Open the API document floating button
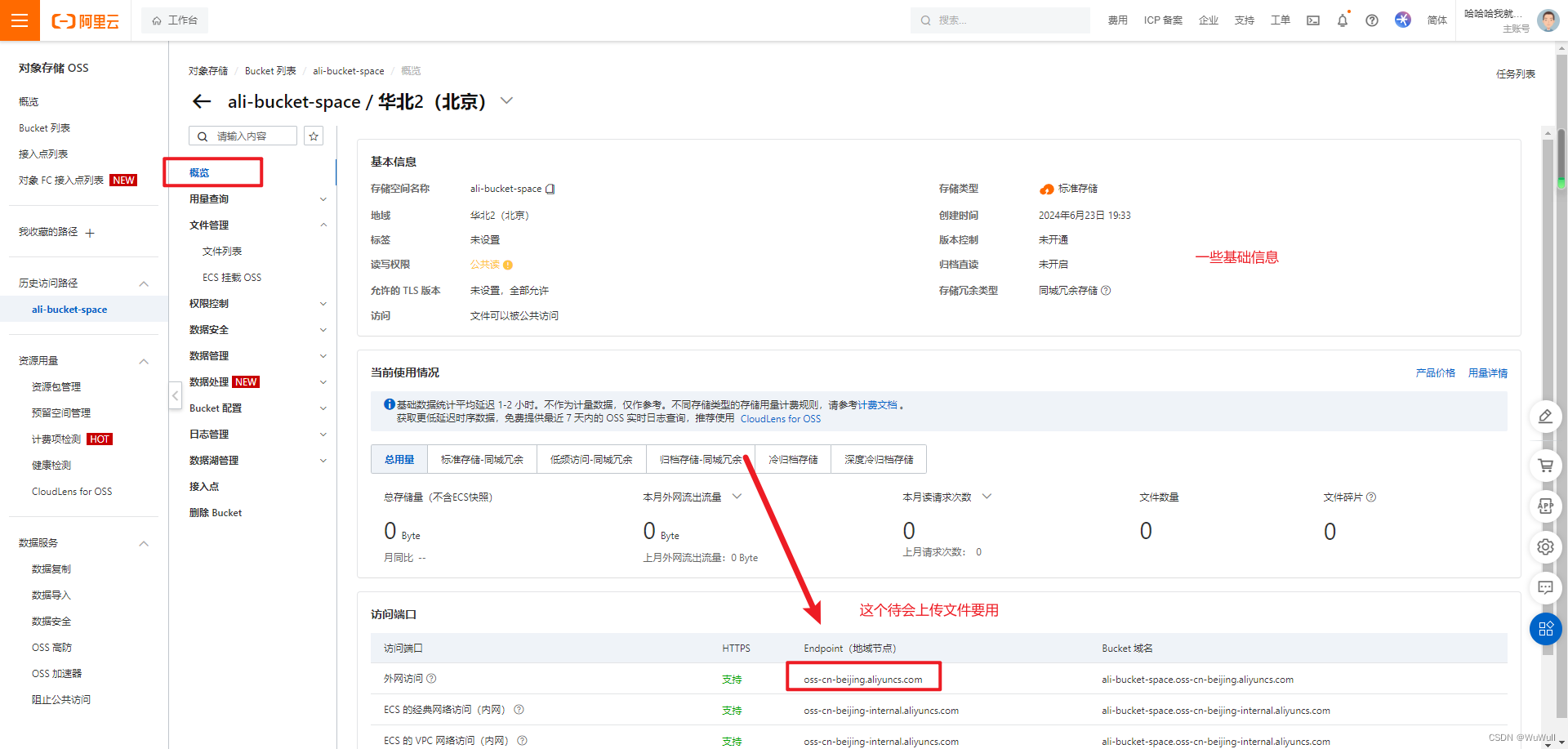 point(1546,506)
